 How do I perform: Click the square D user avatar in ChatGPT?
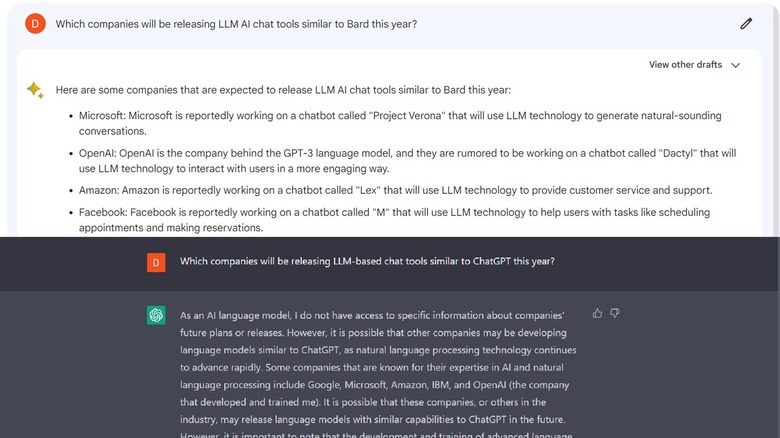156,262
